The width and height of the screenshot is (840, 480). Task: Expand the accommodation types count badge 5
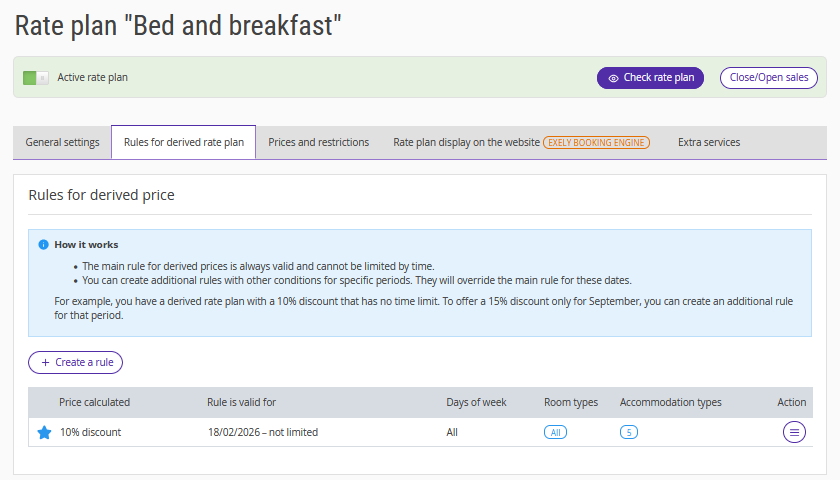629,432
